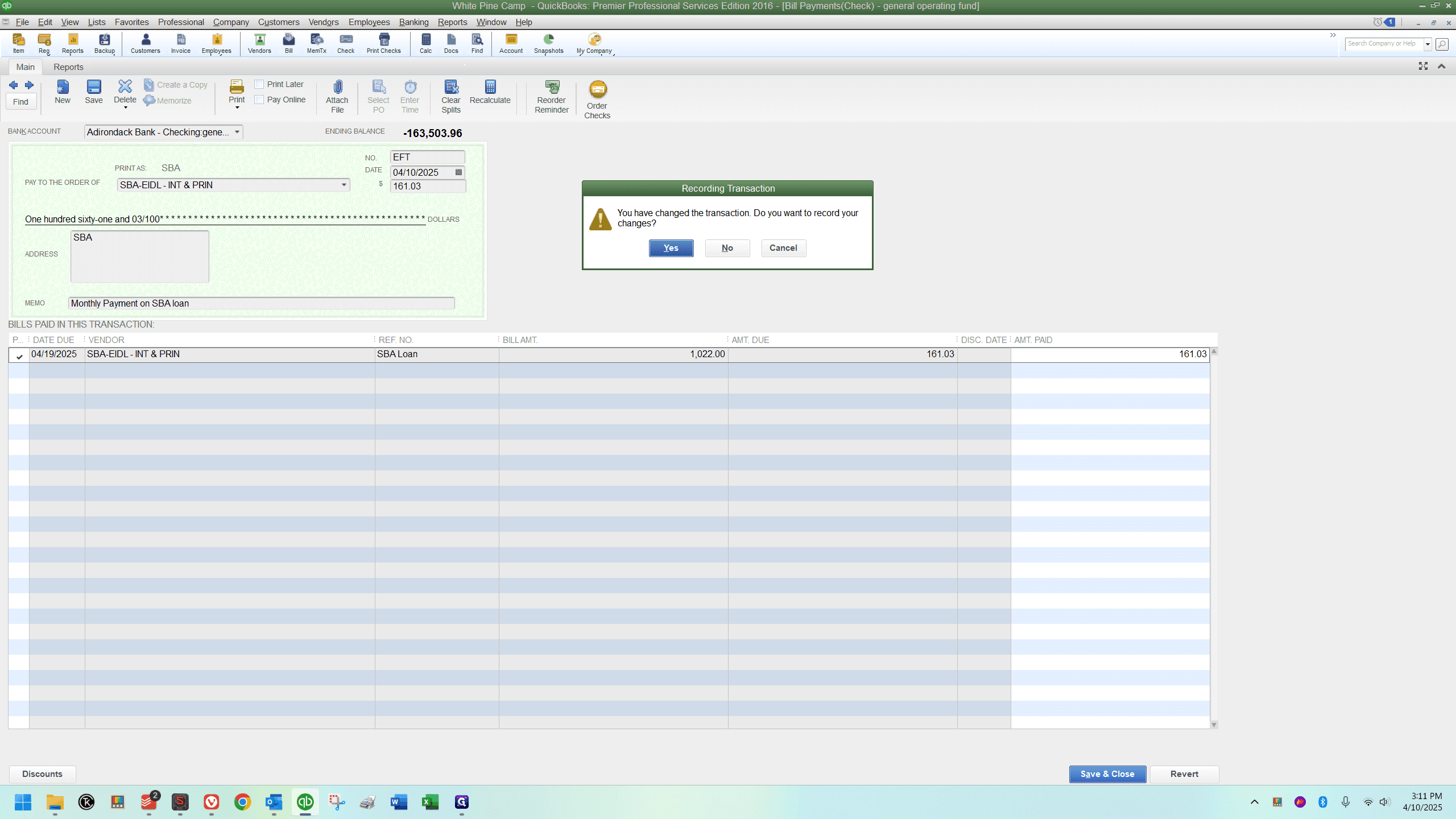Open the Docs icon

tap(451, 43)
